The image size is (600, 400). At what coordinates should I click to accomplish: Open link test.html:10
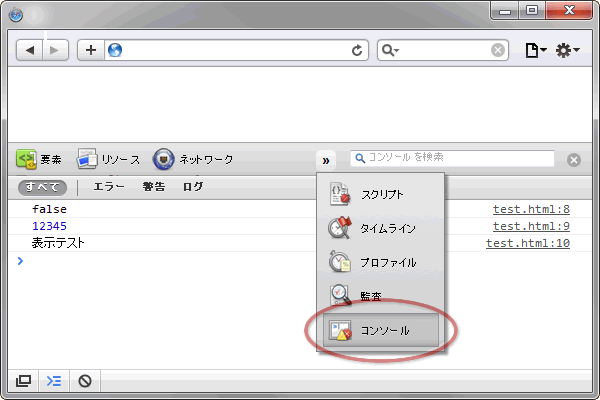[528, 243]
